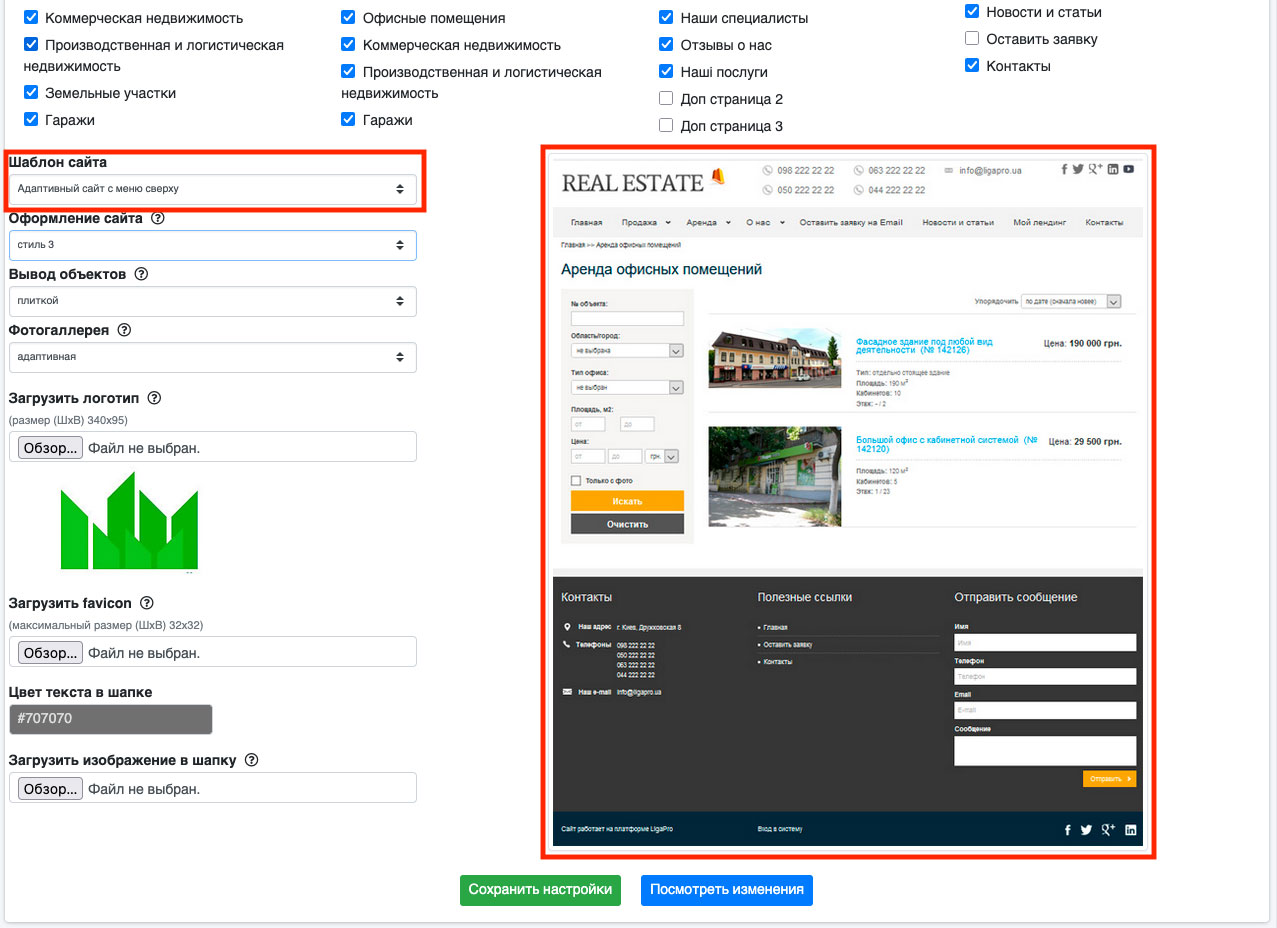Click help icon beside Загрузить изображение в шапку
The height and width of the screenshot is (928, 1277).
[x=251, y=760]
